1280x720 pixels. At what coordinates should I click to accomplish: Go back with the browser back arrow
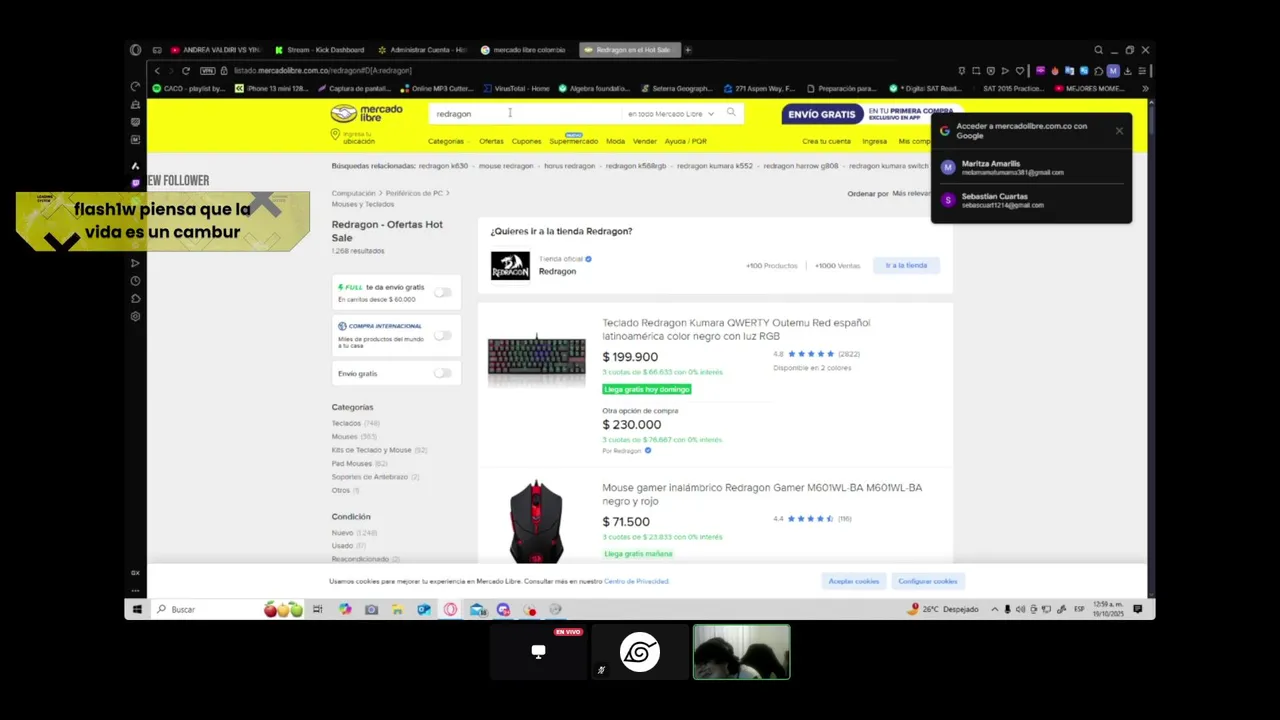pos(157,71)
